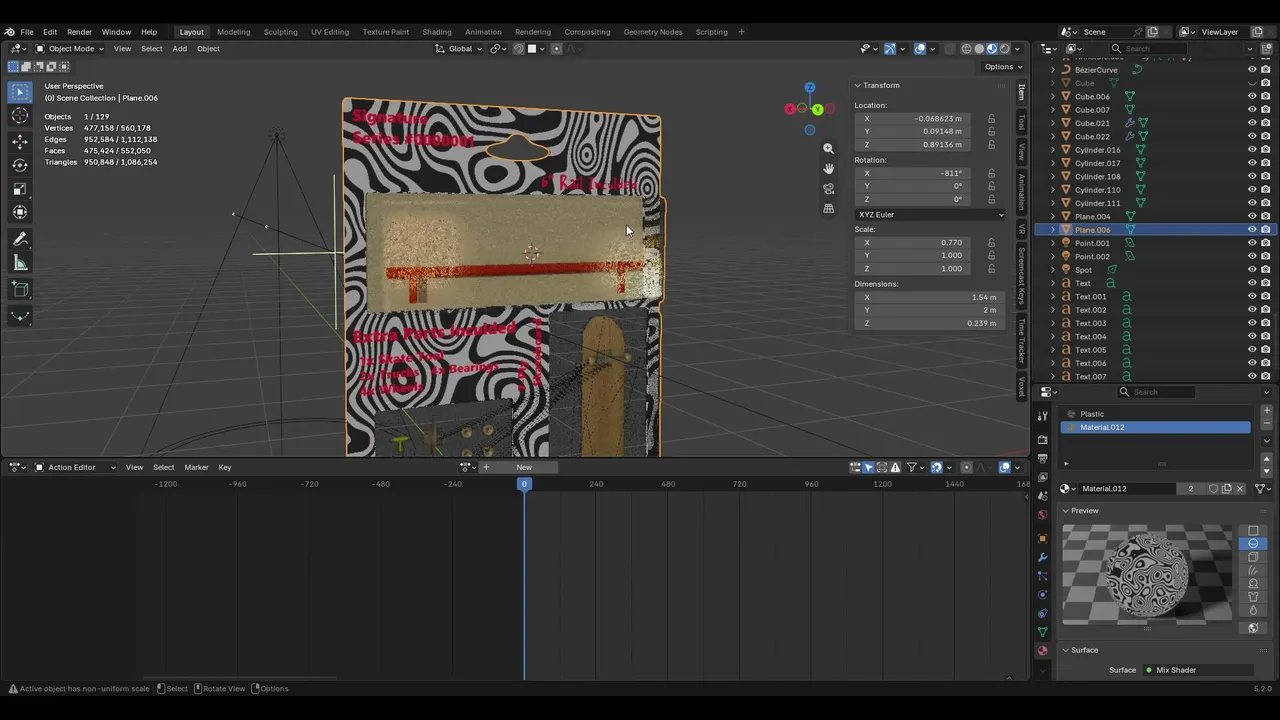Add a new material slot
The height and width of the screenshot is (720, 1280).
(x=1266, y=411)
